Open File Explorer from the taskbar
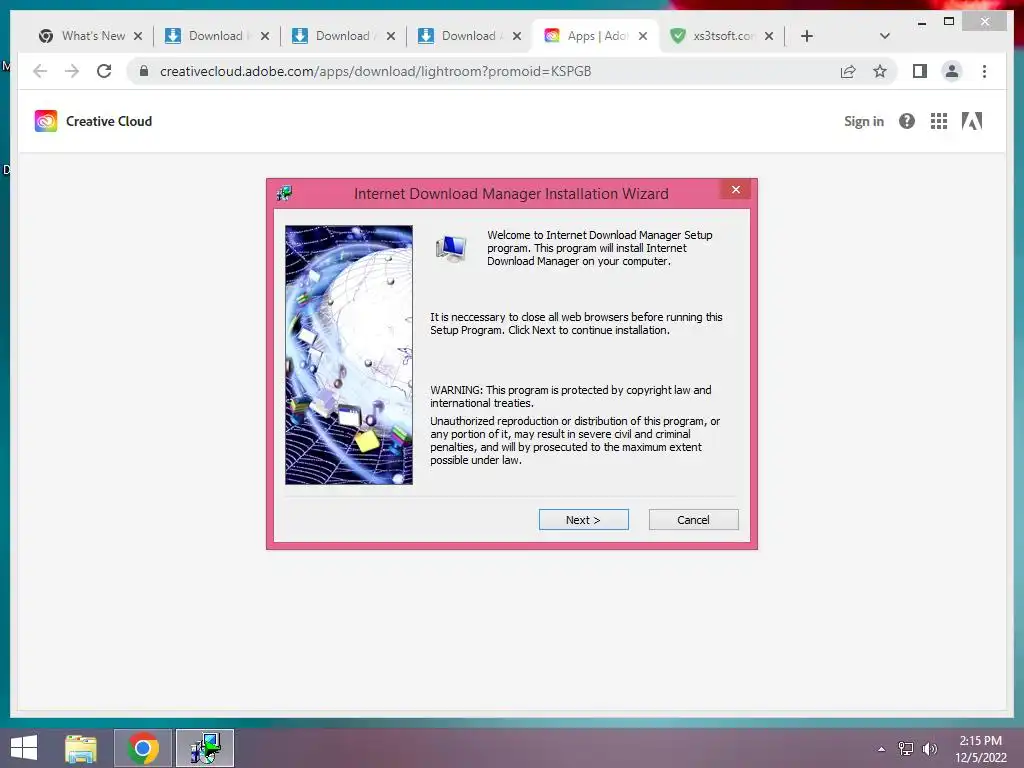This screenshot has height=768, width=1024. (81, 748)
